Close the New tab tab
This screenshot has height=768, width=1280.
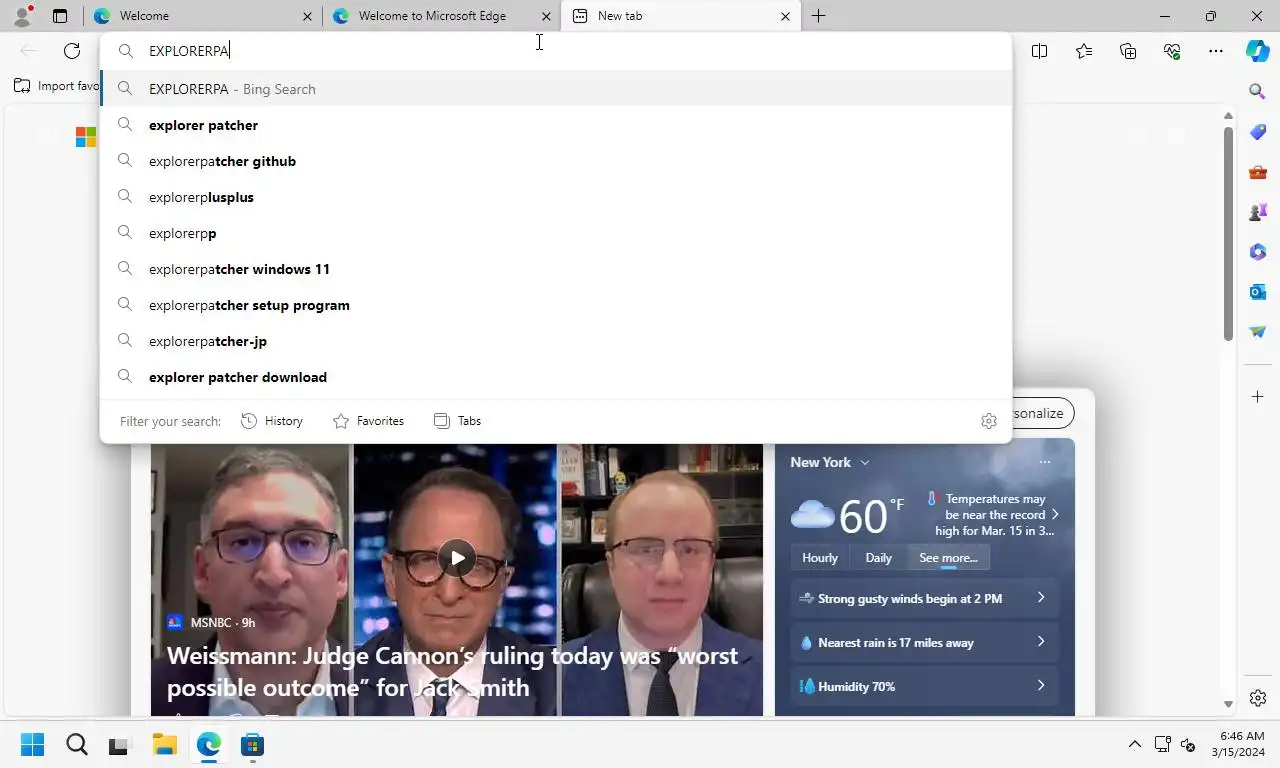click(x=785, y=16)
